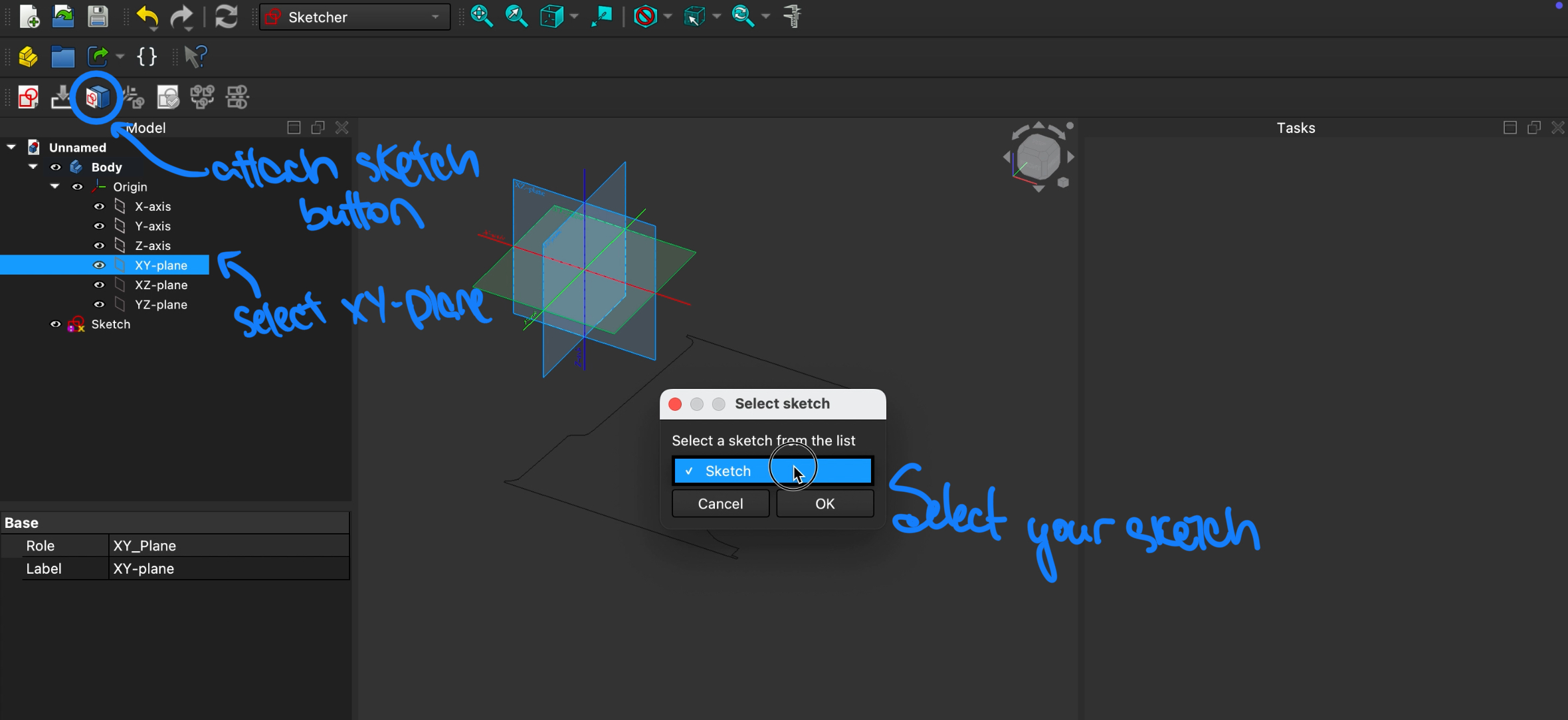
Task: Toggle visibility eye of XZ-plane
Action: pyautogui.click(x=99, y=285)
